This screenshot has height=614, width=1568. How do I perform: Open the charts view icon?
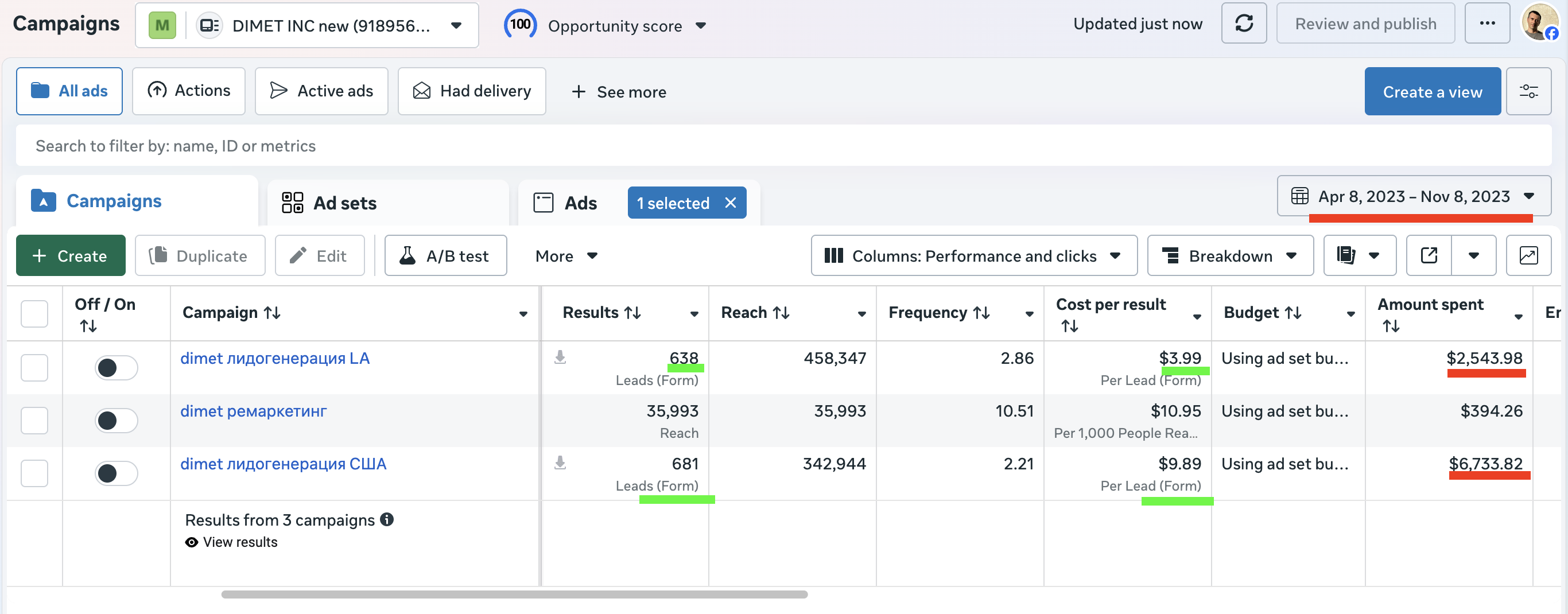(1528, 255)
